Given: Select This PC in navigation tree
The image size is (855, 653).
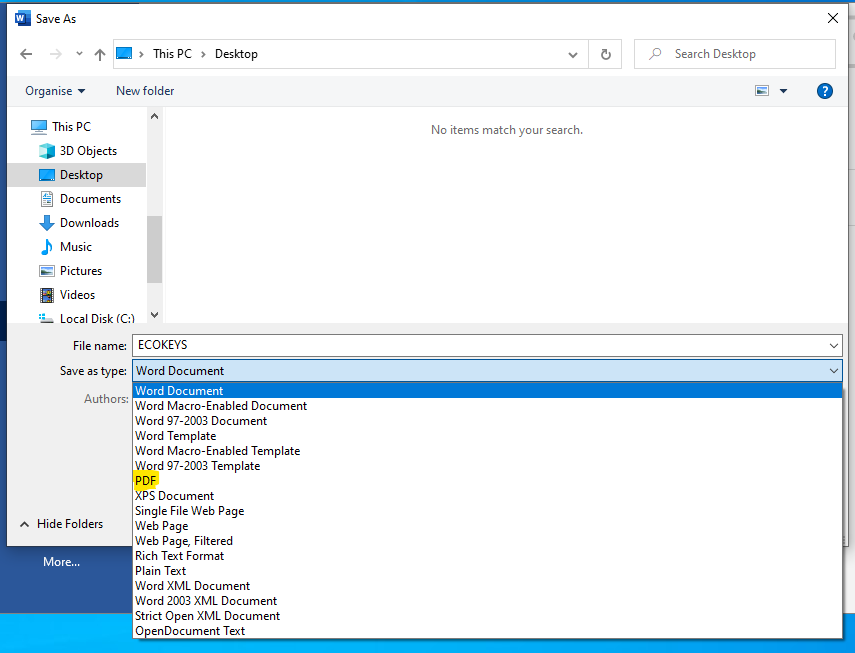Looking at the screenshot, I should point(71,126).
